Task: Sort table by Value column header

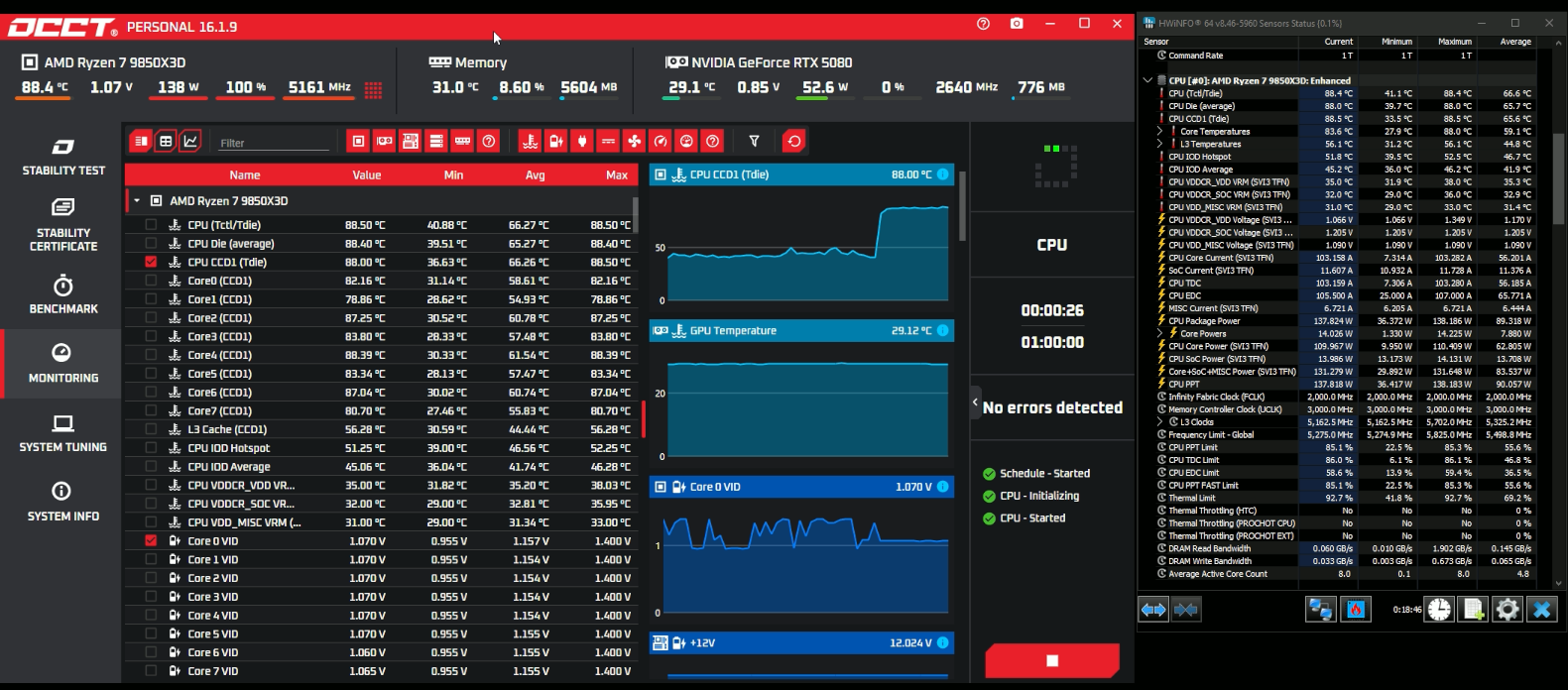Action: pos(367,175)
